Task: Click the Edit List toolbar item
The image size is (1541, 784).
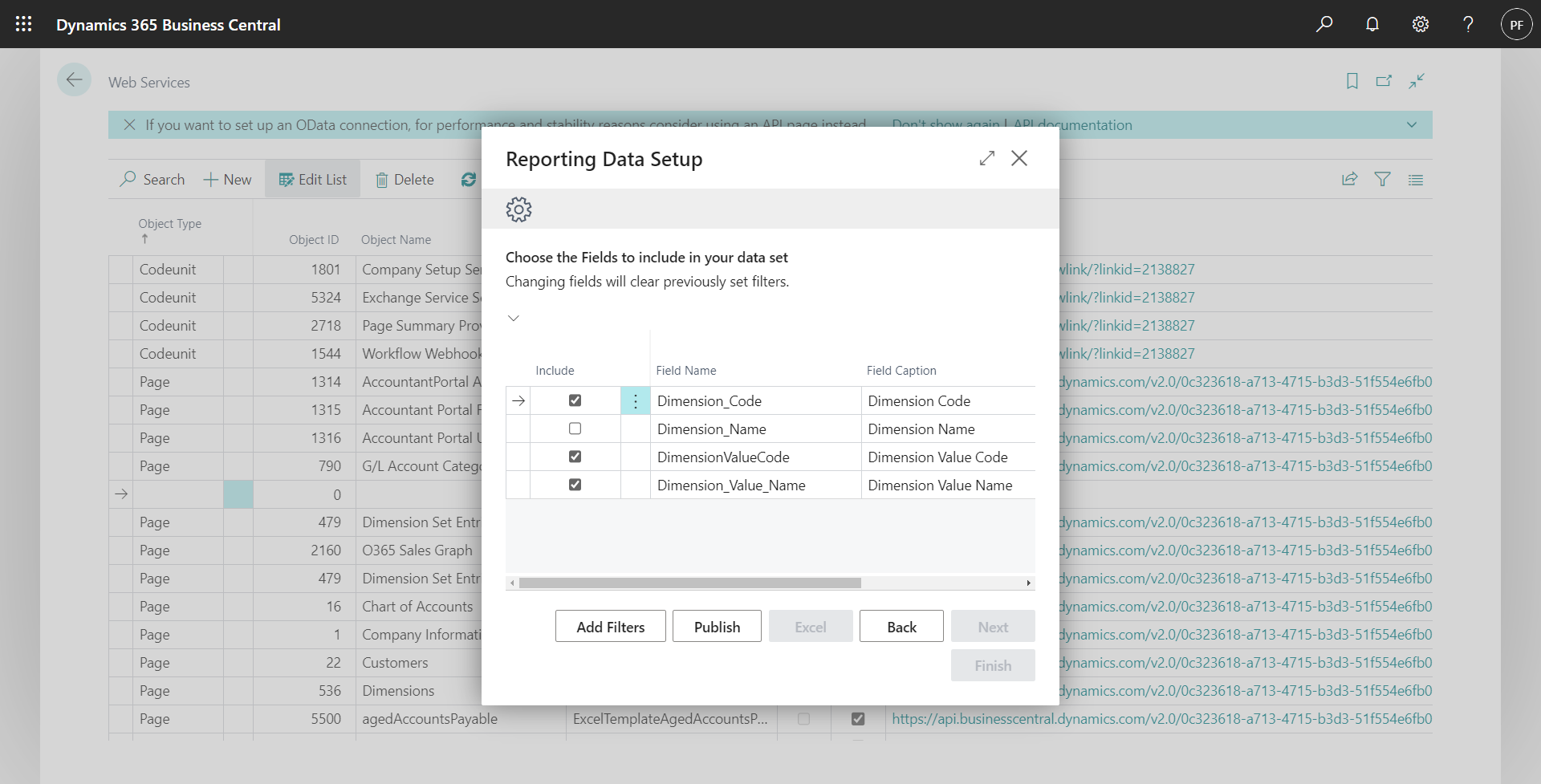Action: 313,180
